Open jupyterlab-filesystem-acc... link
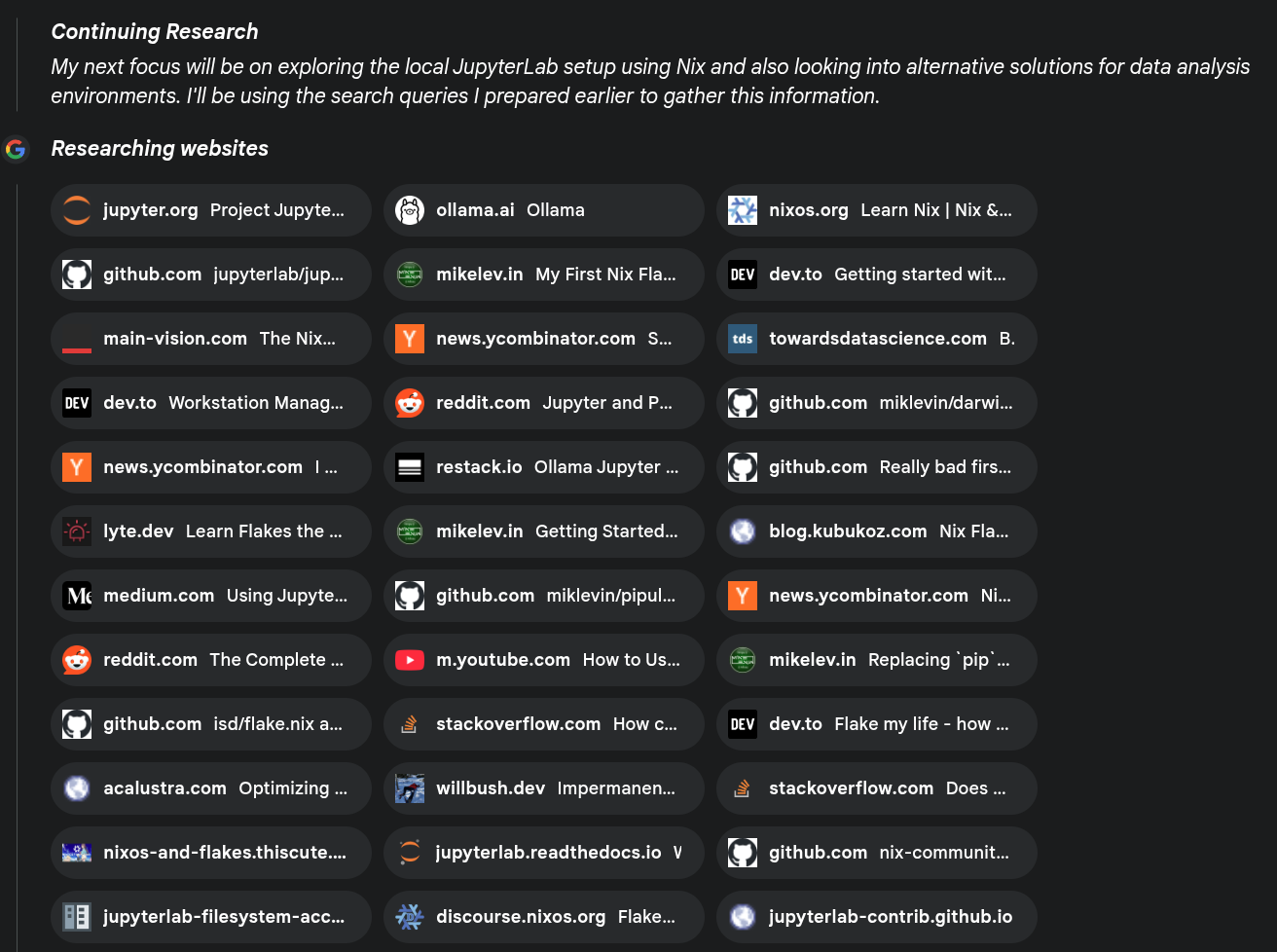1277x952 pixels. point(211,917)
